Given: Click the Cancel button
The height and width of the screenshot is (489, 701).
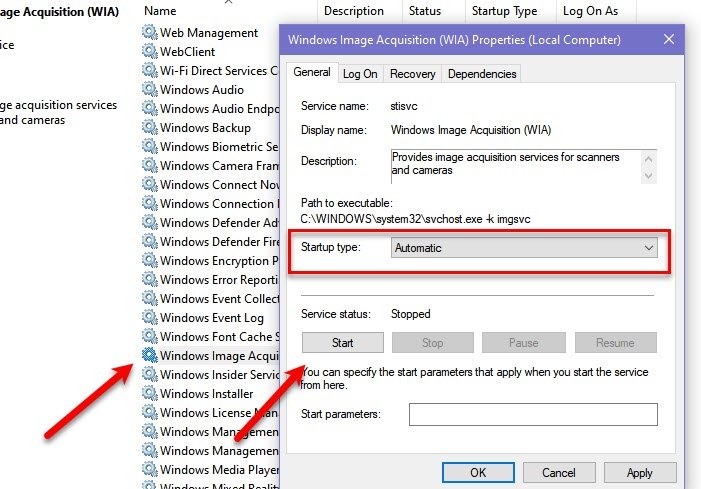Looking at the screenshot, I should point(559,472).
